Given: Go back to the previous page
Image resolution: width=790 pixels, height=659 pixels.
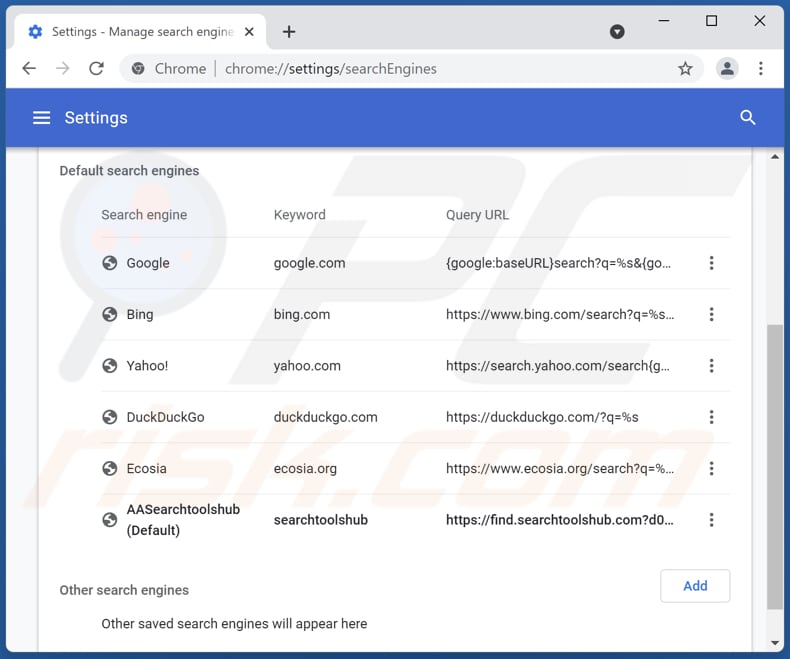Looking at the screenshot, I should (x=29, y=69).
